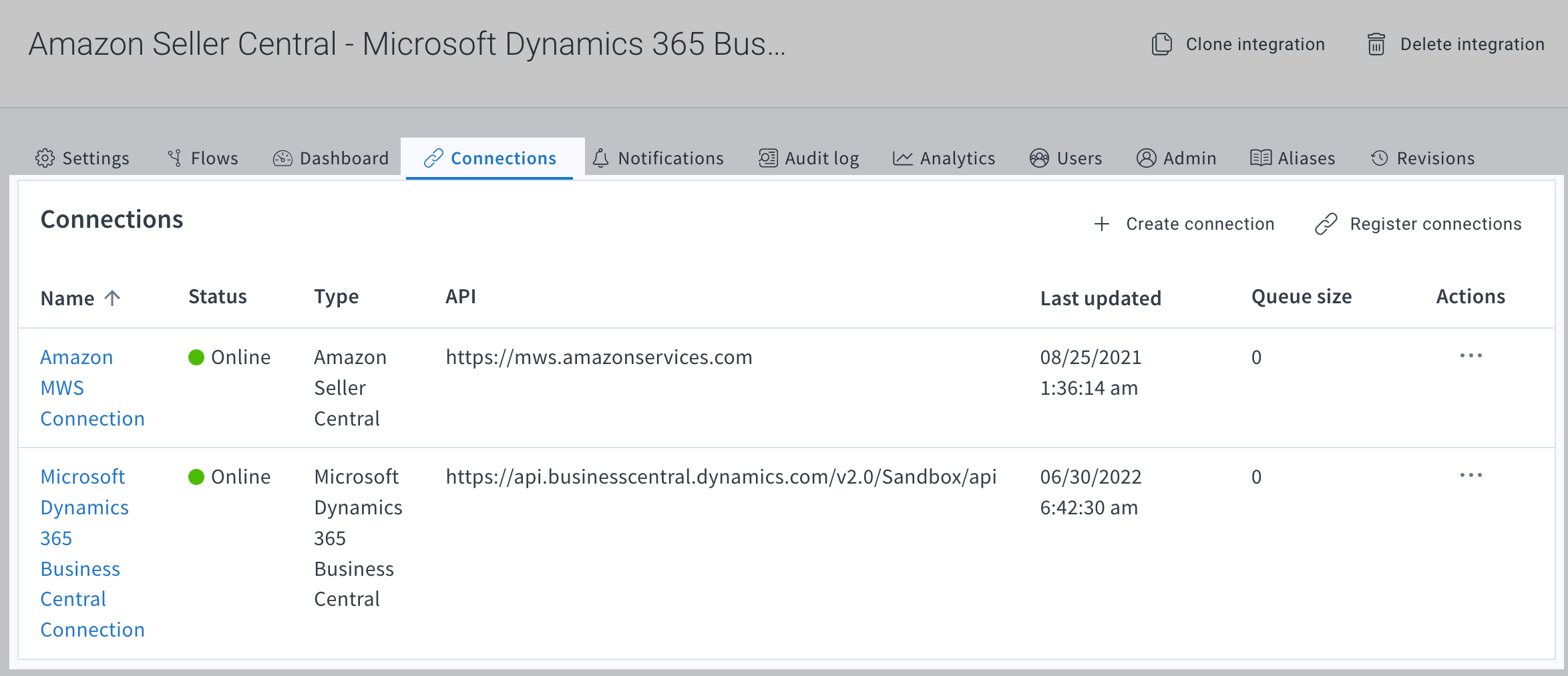This screenshot has width=1568, height=676.
Task: Click the queue size 0 in Amazon row
Action: coord(1256,357)
